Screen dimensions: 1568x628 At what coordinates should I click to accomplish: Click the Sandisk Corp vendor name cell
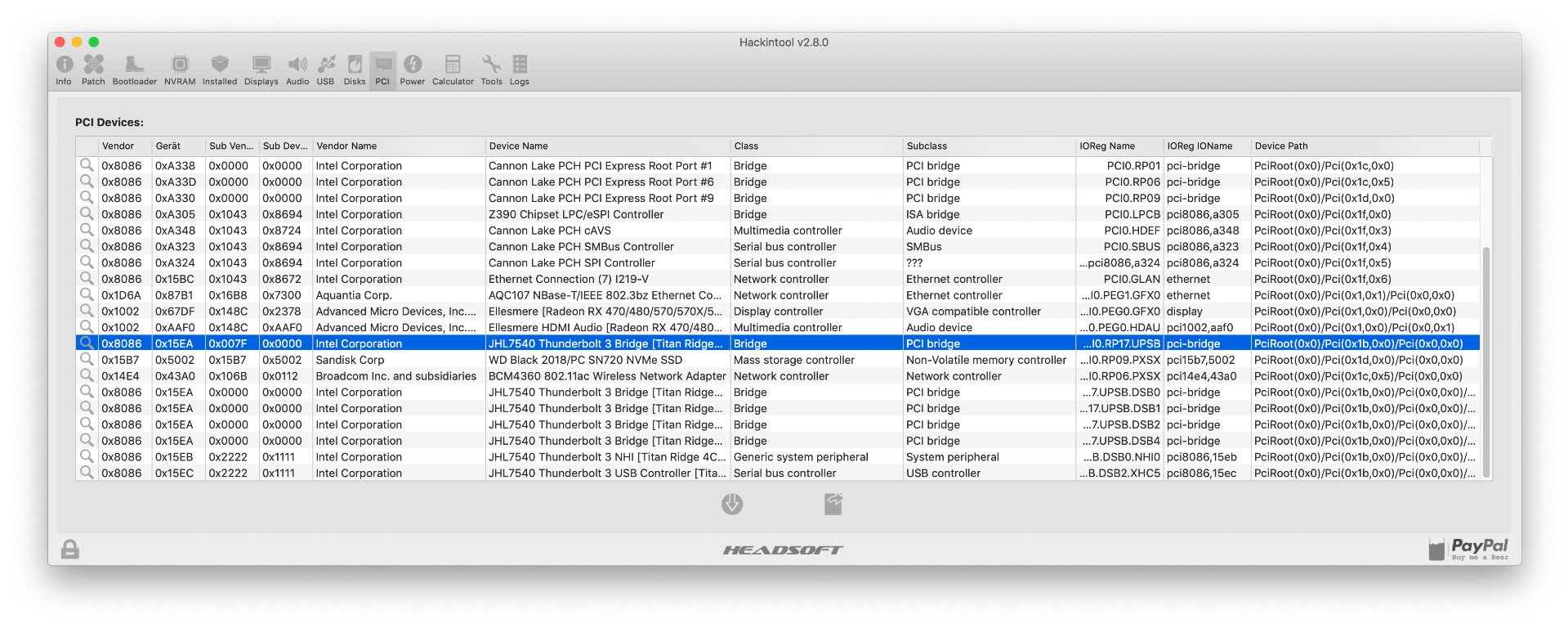point(400,360)
